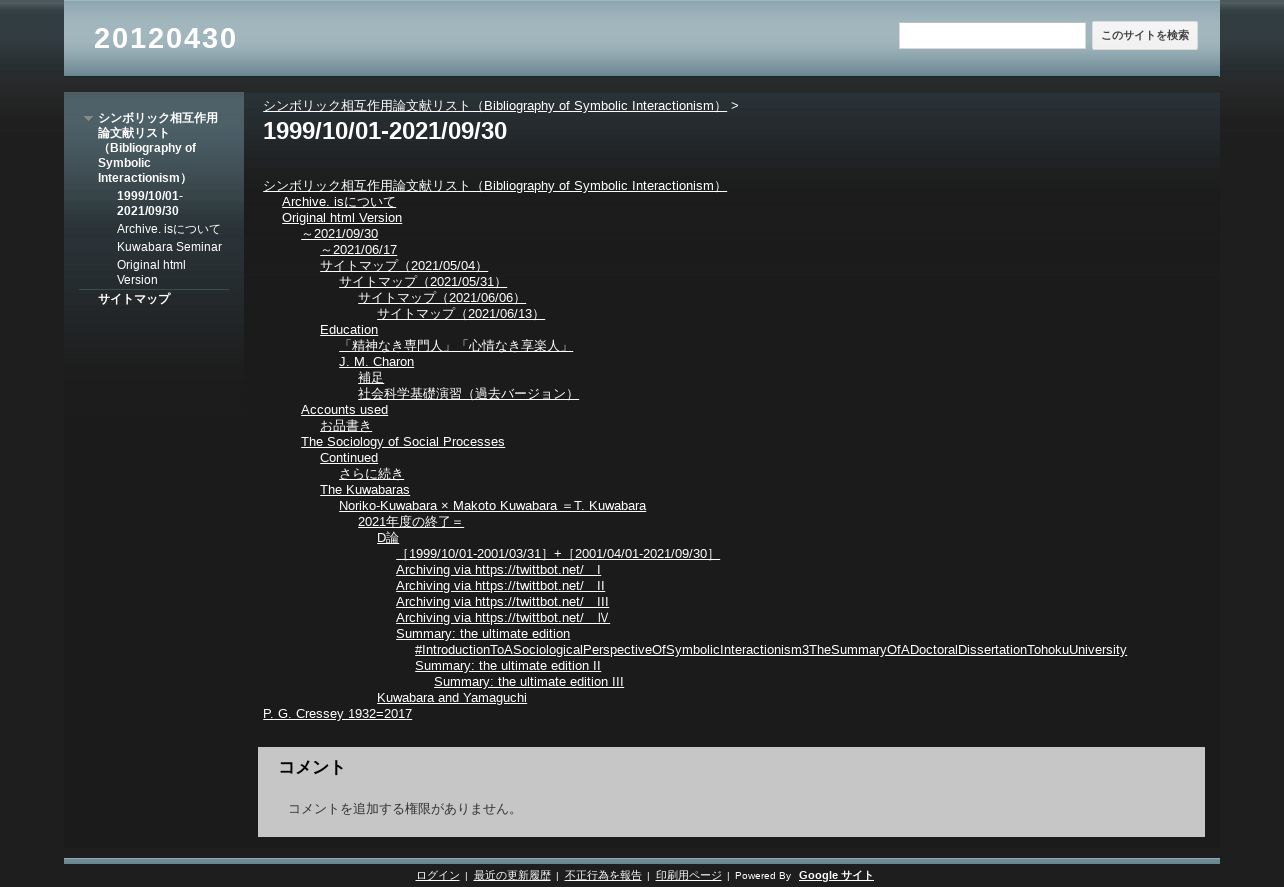Open the J. M. Charon link
Image resolution: width=1284 pixels, height=887 pixels.
376,362
